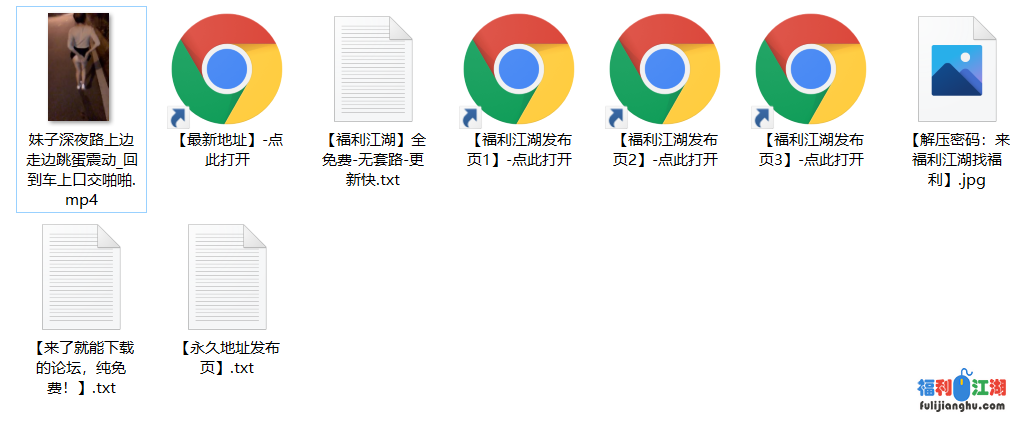Screen dimensions: 1017x421
Task: Select the 解压密码 jpg image file icon
Action: pos(957,69)
